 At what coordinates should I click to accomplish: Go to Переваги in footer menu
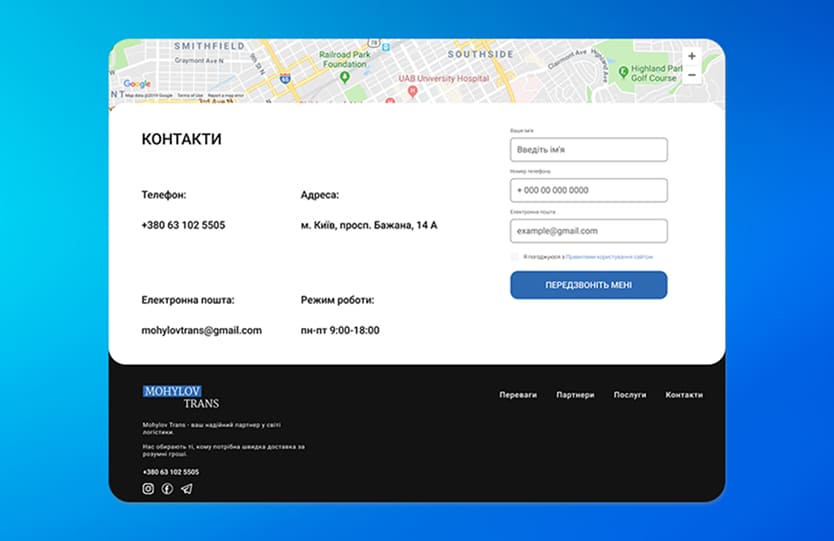(518, 395)
